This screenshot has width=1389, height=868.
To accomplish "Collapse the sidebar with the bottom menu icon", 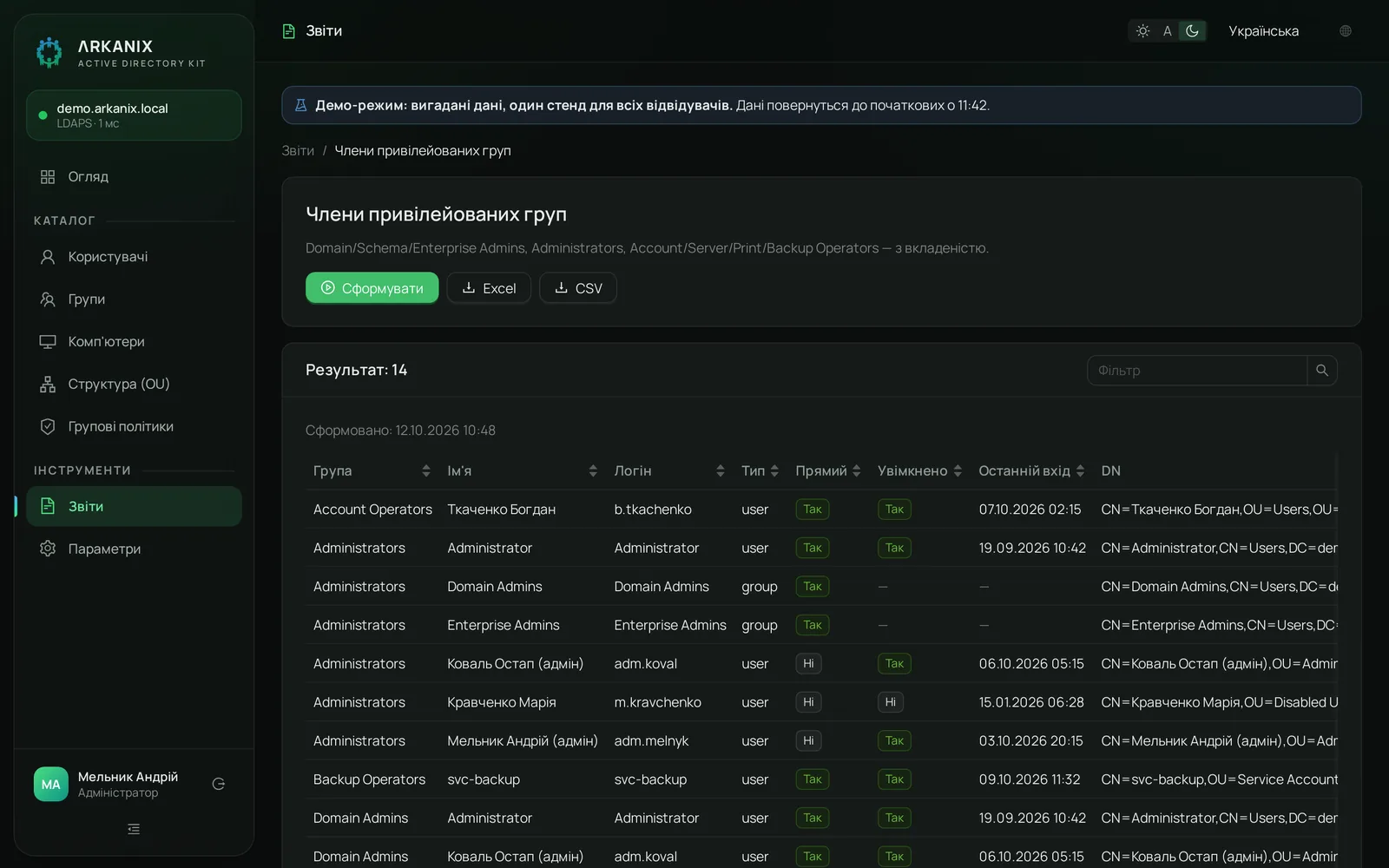I will (134, 829).
